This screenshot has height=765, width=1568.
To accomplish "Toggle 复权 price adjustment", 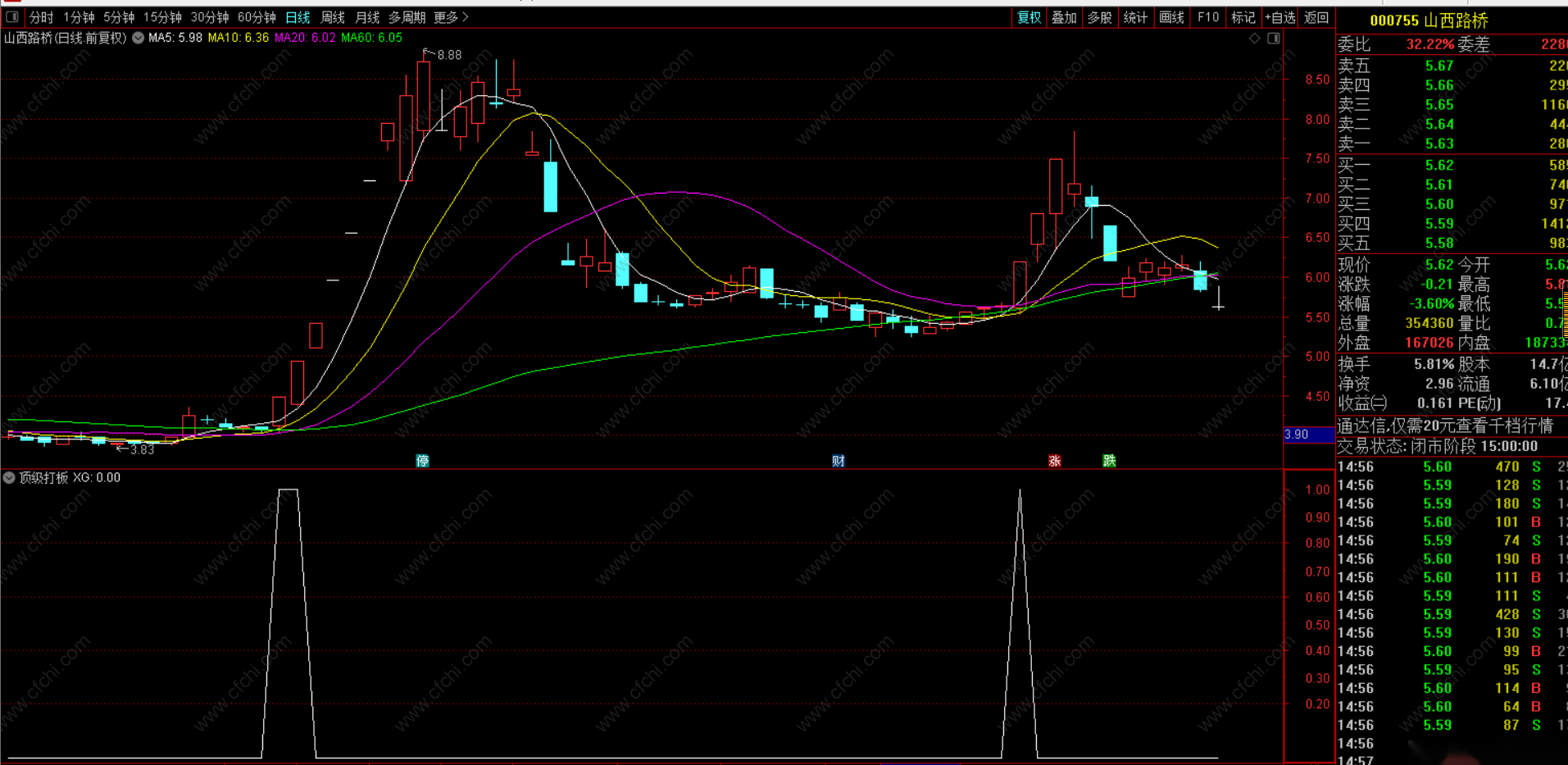I will click(x=1029, y=17).
